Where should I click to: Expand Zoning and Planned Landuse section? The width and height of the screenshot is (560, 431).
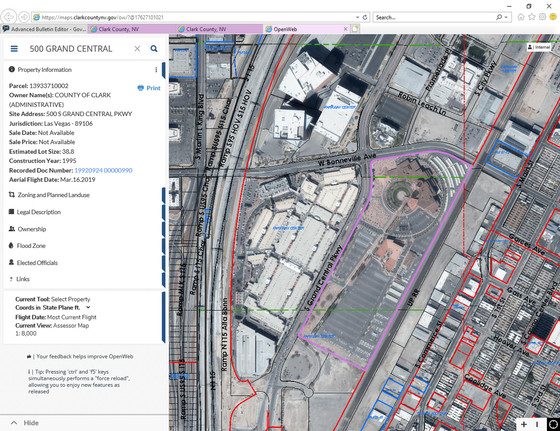click(54, 195)
